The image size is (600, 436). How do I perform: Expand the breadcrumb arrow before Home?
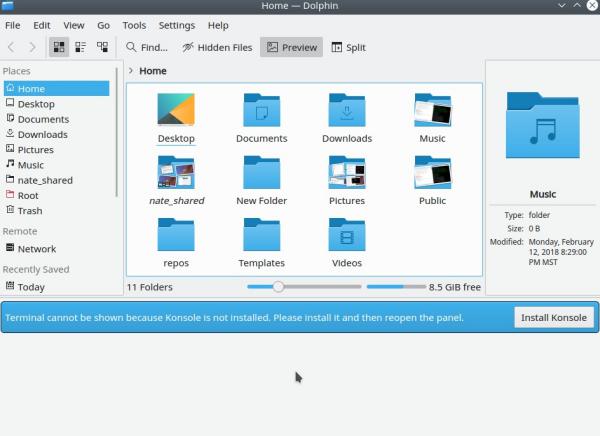click(131, 71)
